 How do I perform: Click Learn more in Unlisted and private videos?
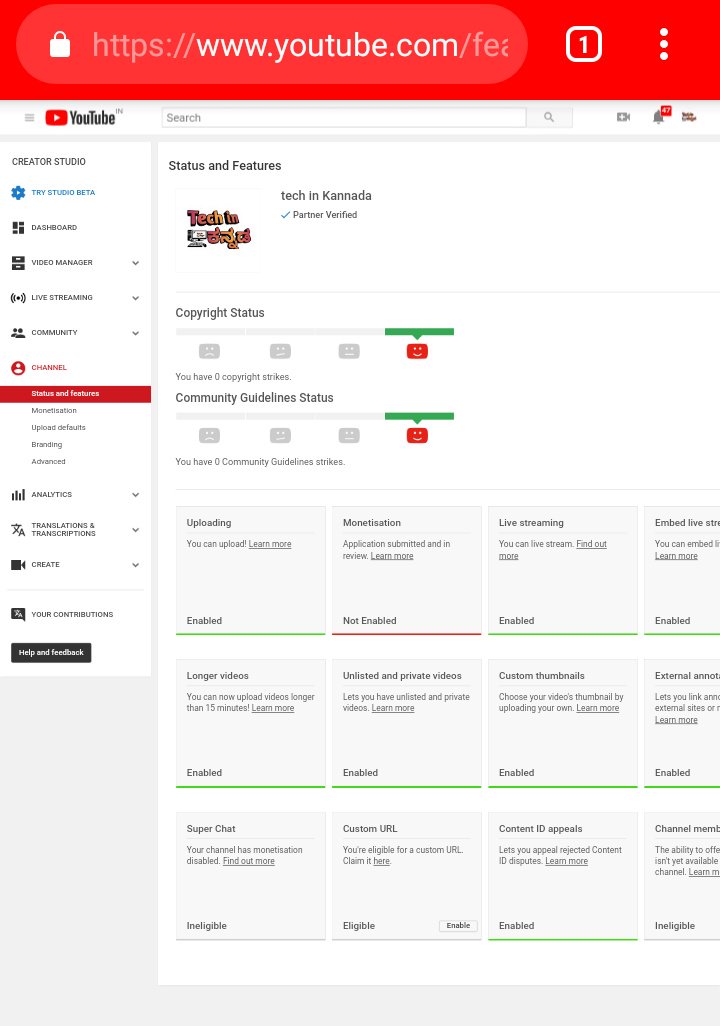point(393,709)
